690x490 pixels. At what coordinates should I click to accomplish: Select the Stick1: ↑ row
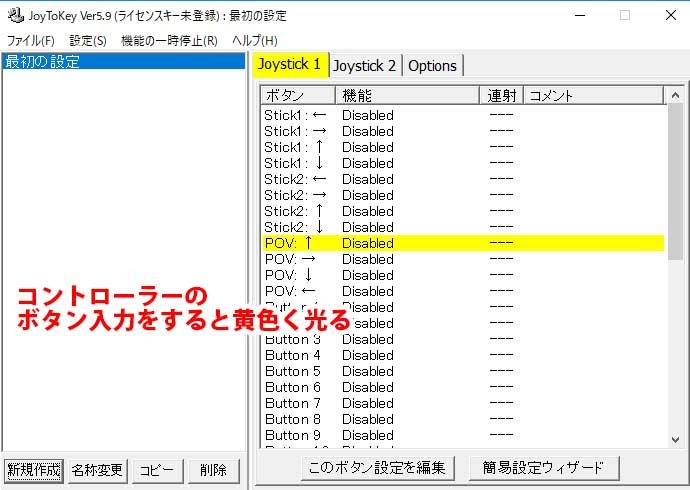point(463,147)
